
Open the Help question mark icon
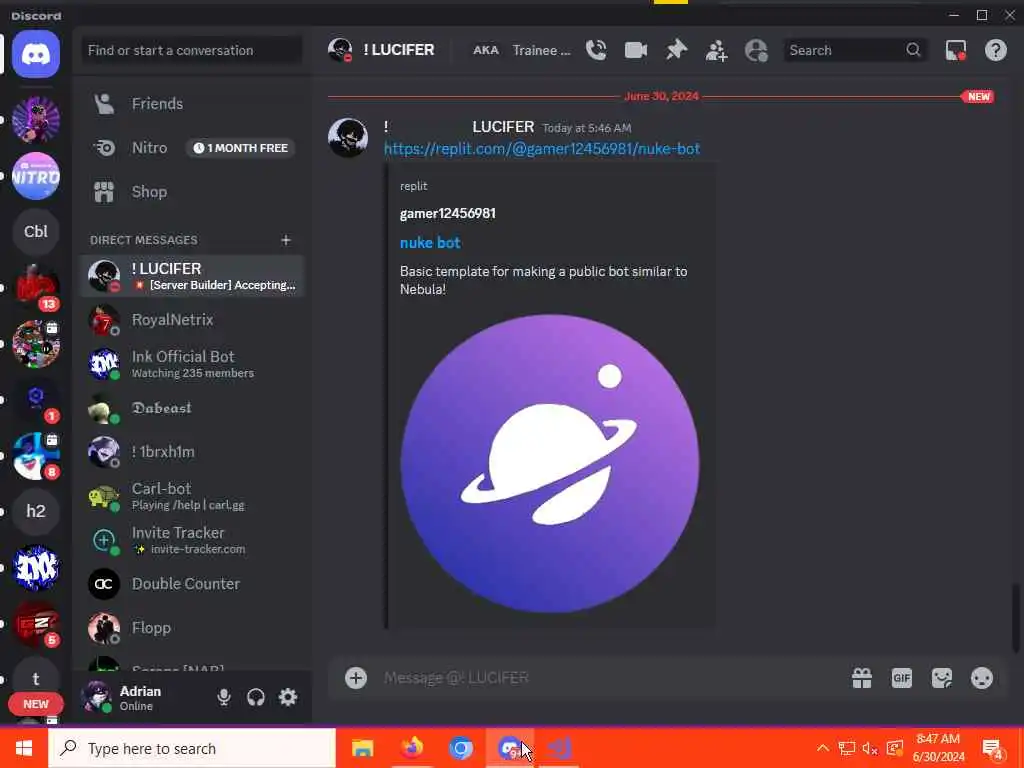tap(995, 50)
